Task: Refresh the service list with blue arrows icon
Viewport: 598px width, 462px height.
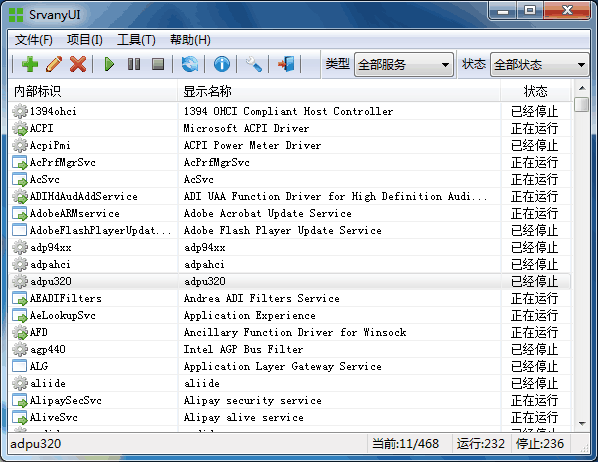Action: [190, 64]
